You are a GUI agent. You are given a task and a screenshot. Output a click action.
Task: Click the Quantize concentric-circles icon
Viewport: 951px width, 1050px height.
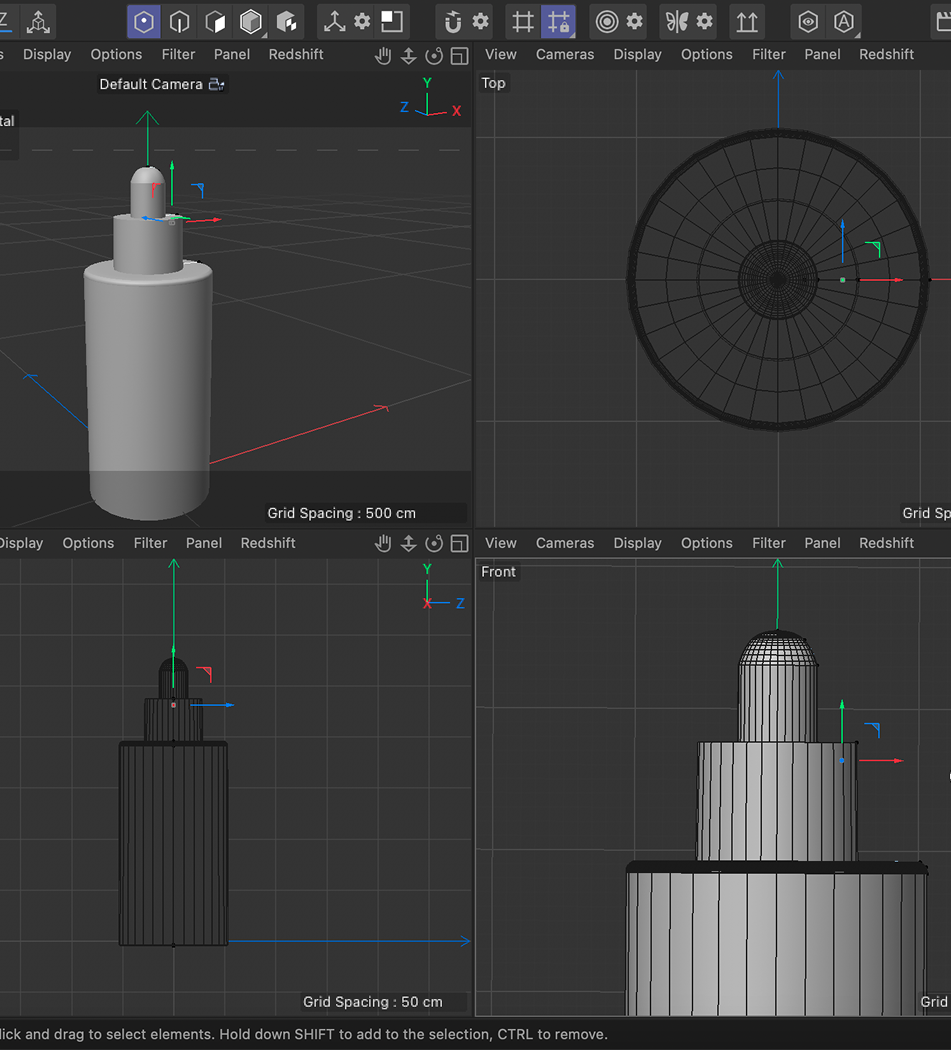coord(610,22)
